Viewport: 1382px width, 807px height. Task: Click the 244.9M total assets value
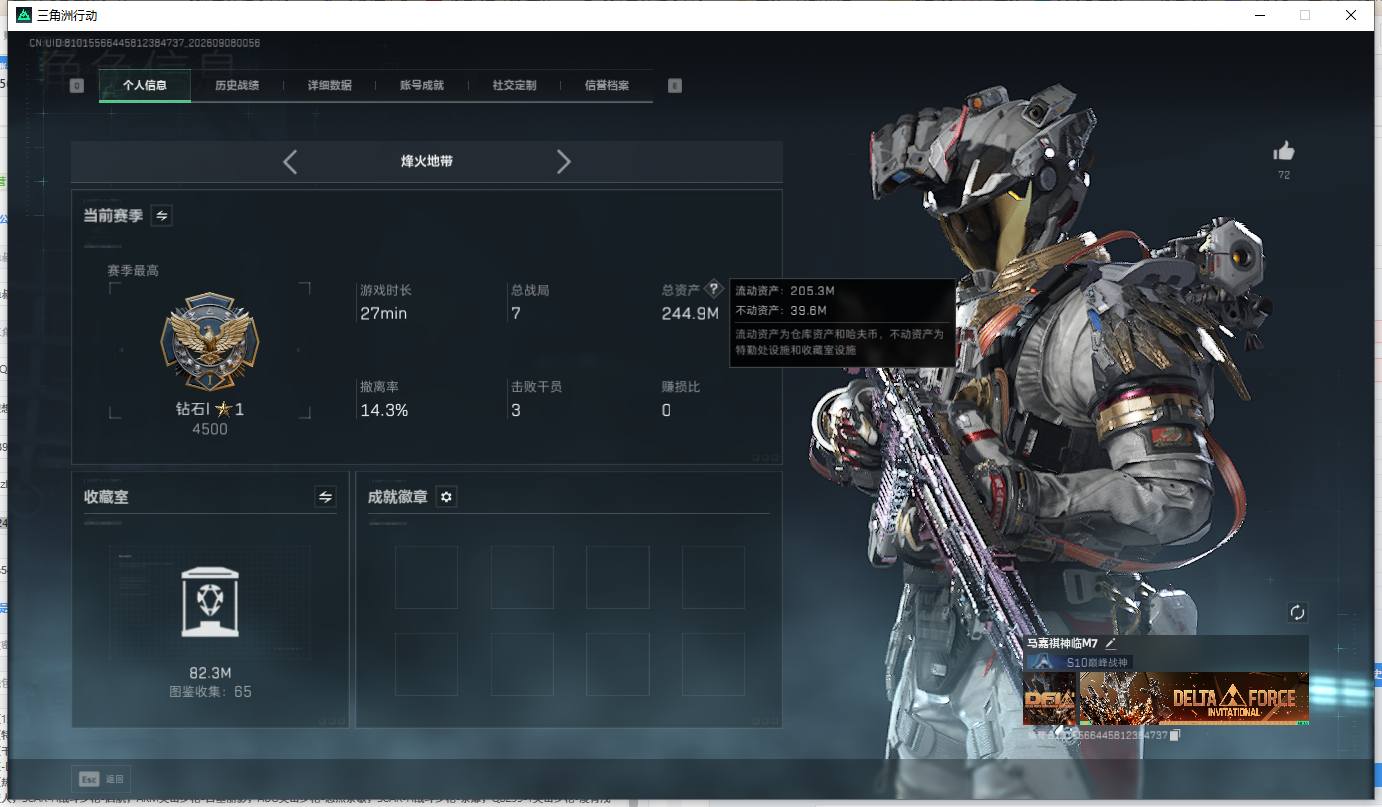point(690,314)
